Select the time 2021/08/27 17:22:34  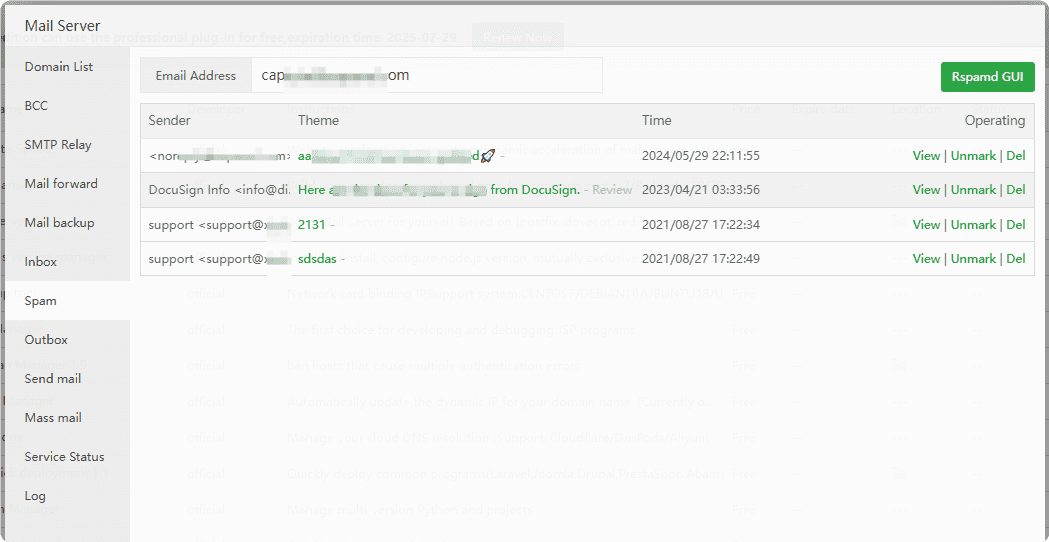(x=700, y=225)
